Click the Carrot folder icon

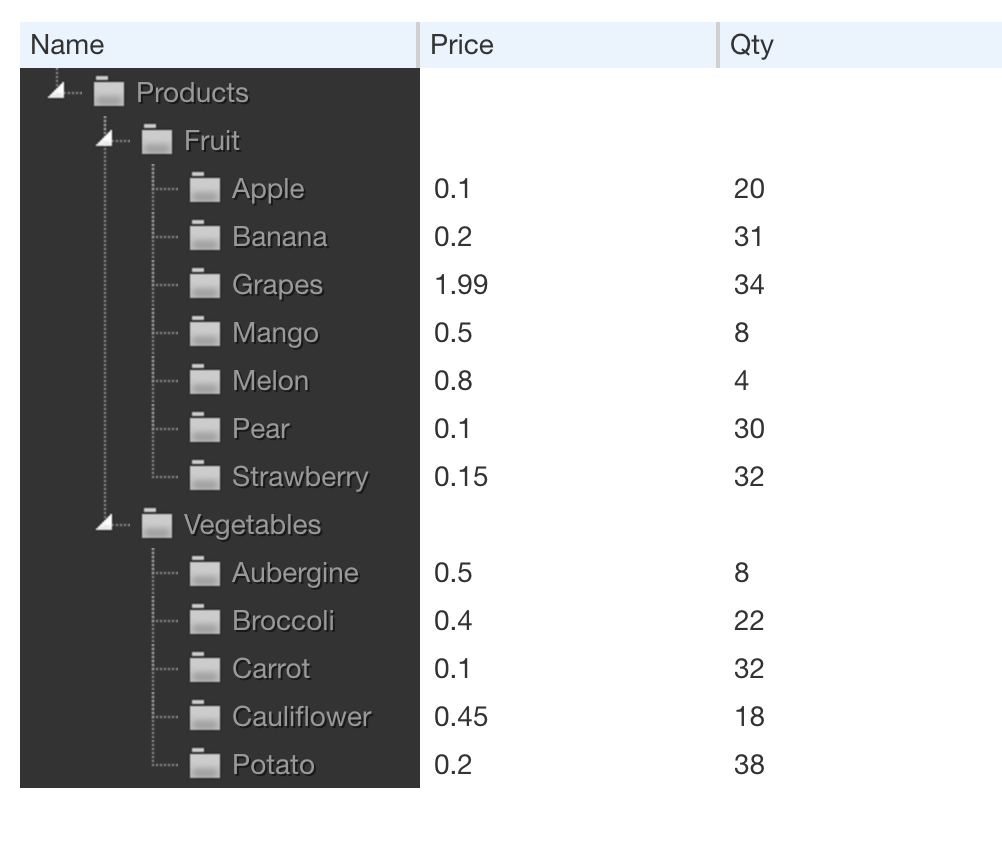(204, 668)
